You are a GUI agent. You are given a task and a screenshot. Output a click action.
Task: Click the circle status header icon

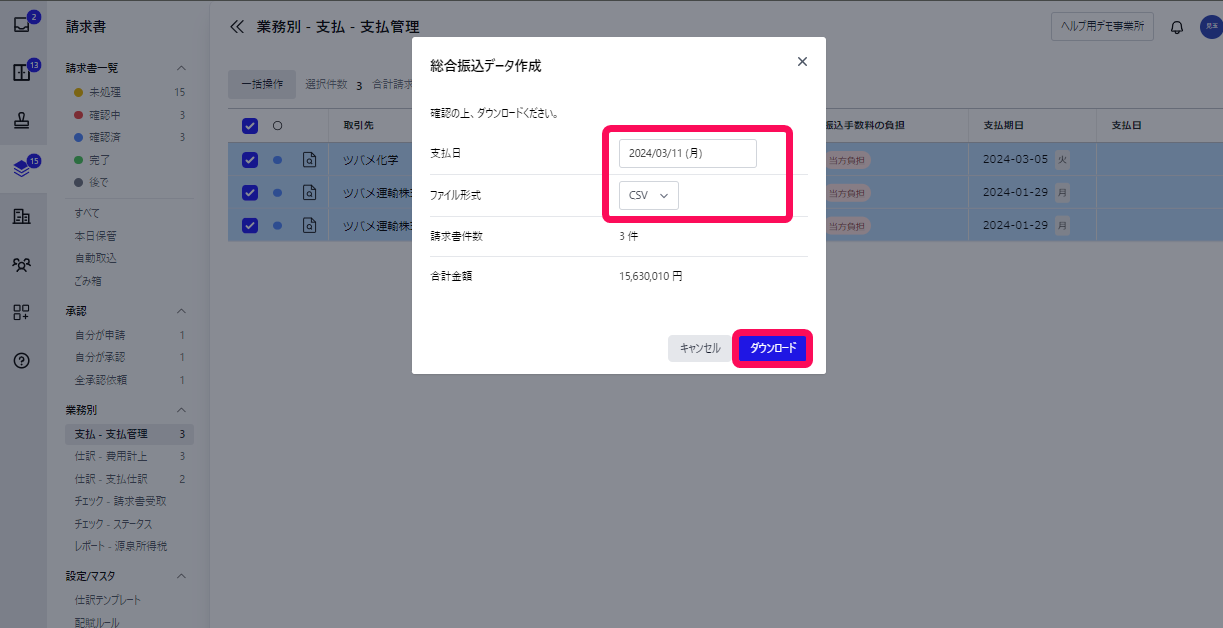[x=277, y=126]
